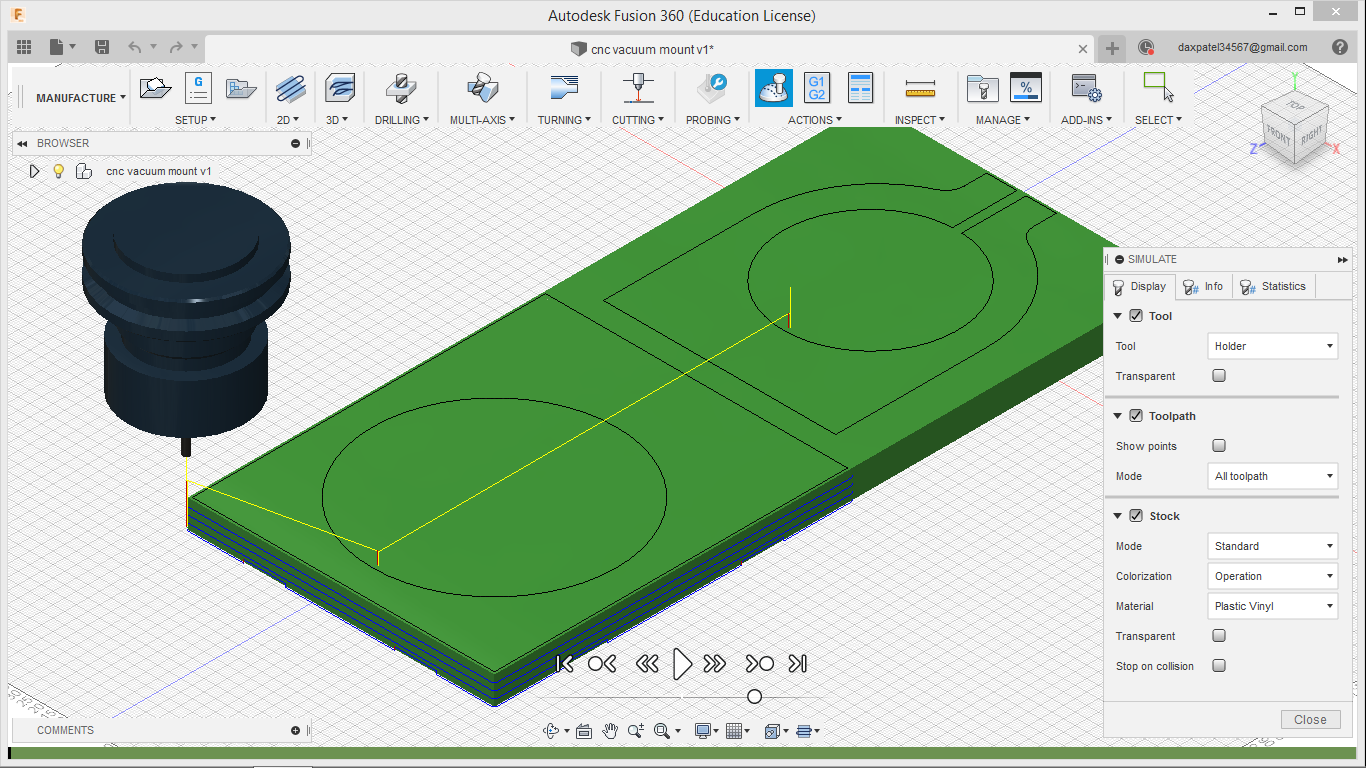Click the Look At icon in navigation bar
Viewport: 1366px width, 768px height.
(x=584, y=731)
